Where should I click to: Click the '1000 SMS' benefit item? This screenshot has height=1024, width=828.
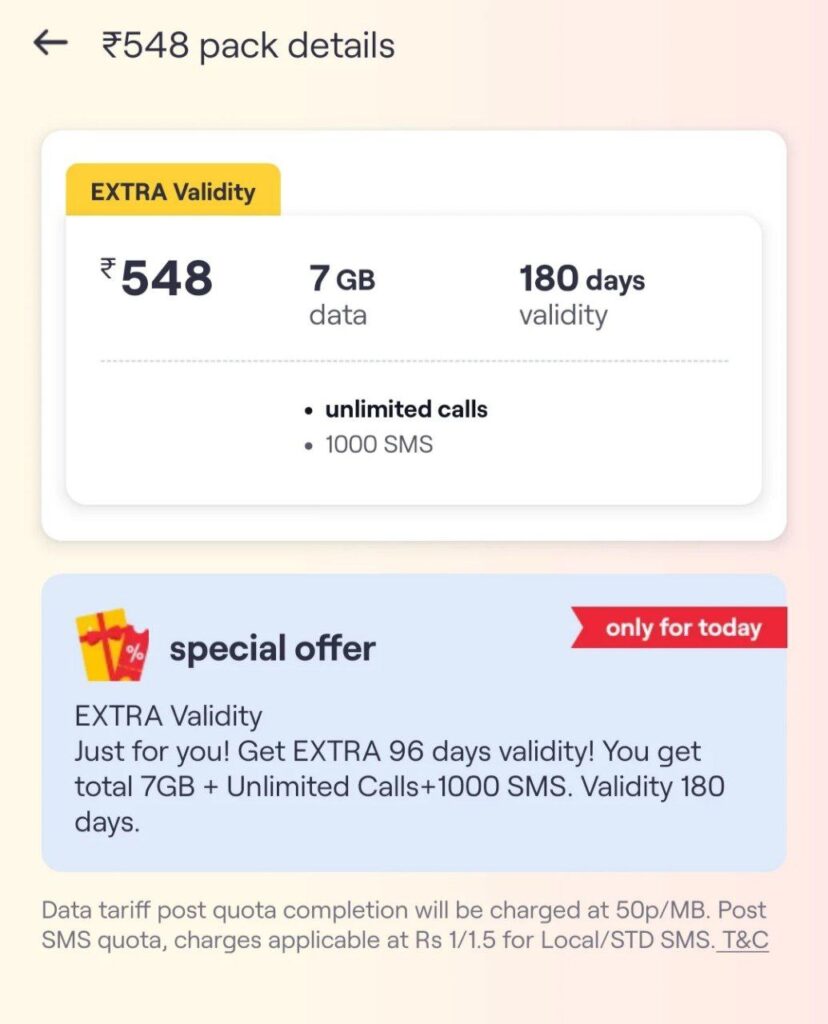pyautogui.click(x=379, y=445)
